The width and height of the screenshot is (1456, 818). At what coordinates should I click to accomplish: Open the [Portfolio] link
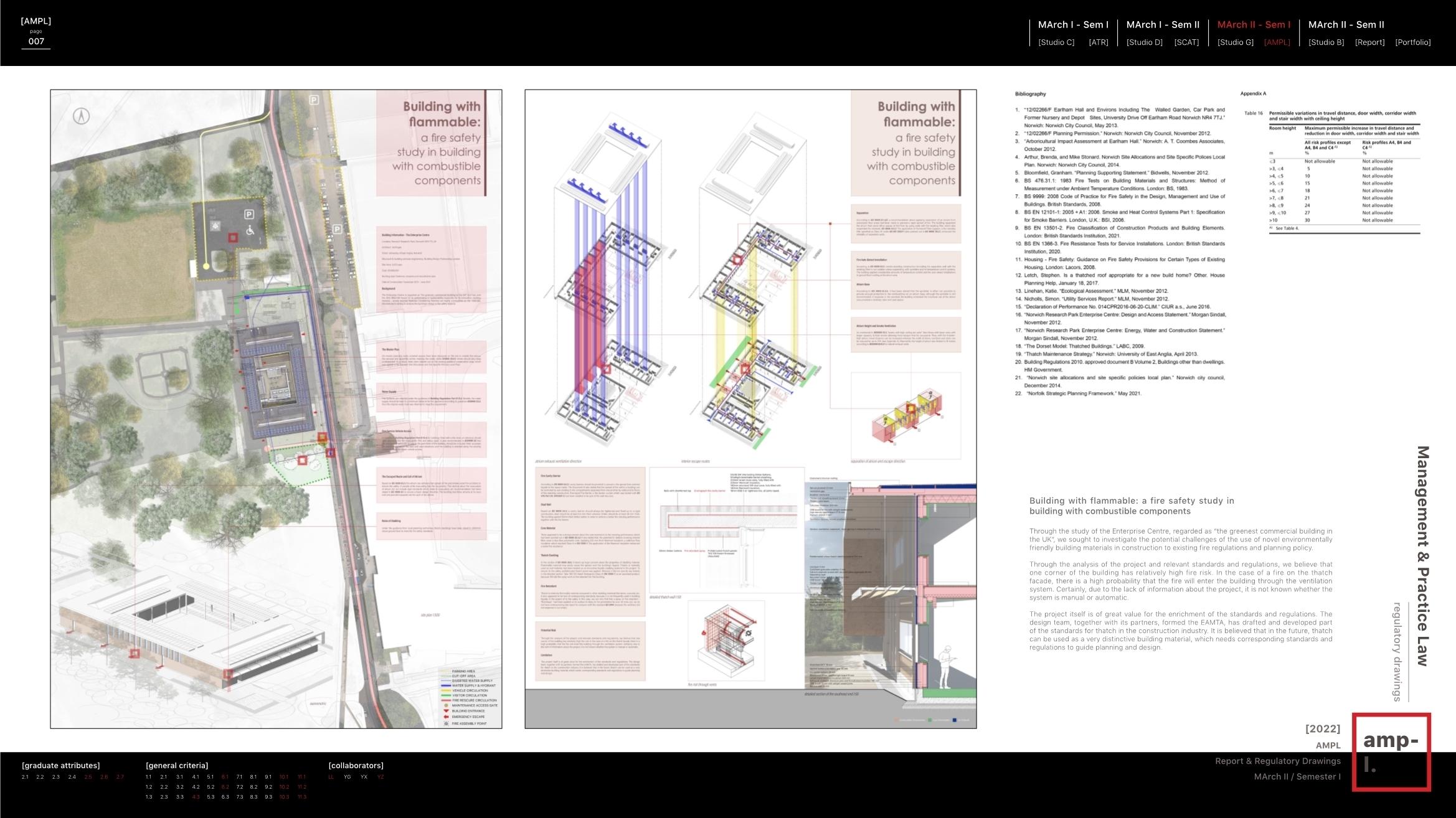click(1412, 42)
